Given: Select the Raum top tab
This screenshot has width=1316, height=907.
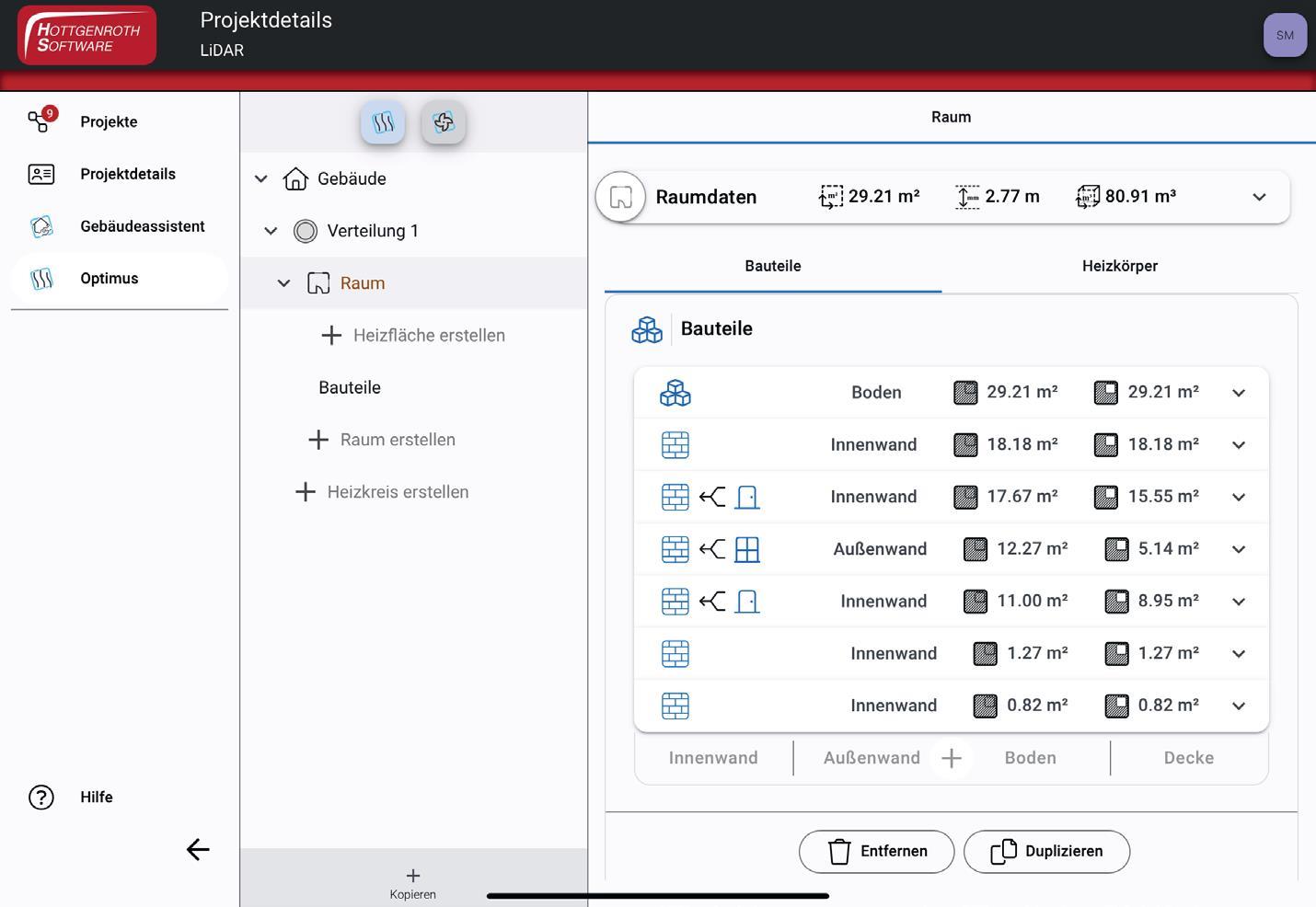Looking at the screenshot, I should click(951, 117).
